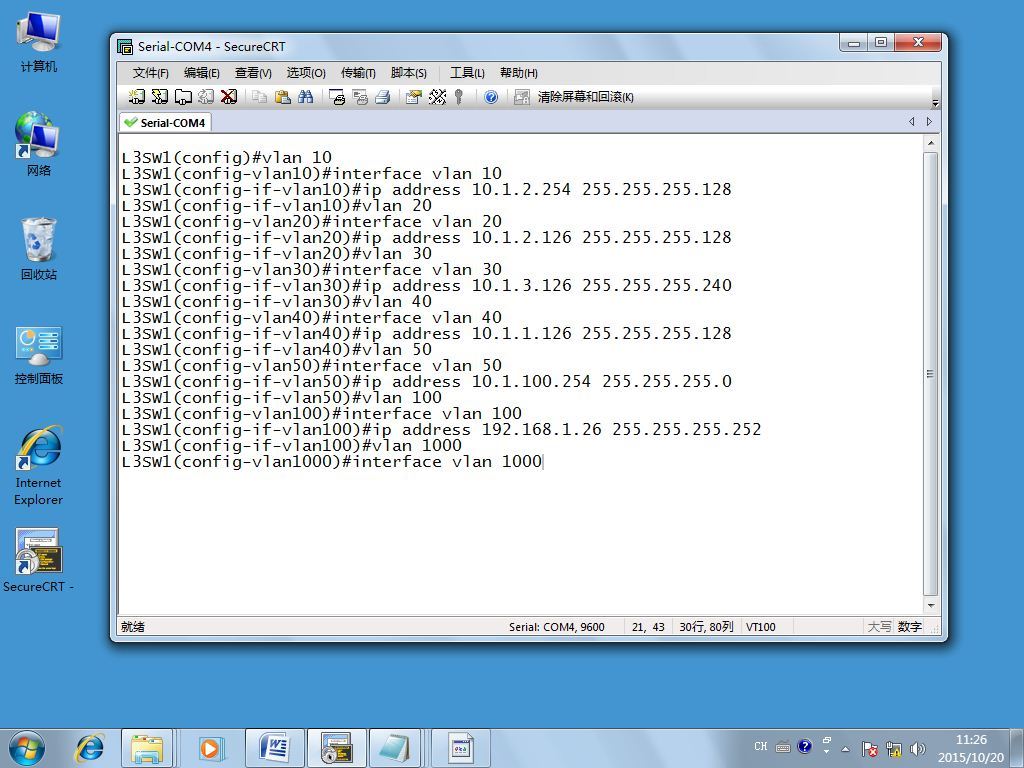Image resolution: width=1024 pixels, height=768 pixels.
Task: Click the 'ip address 10.1.100.254' line
Action: (426, 381)
